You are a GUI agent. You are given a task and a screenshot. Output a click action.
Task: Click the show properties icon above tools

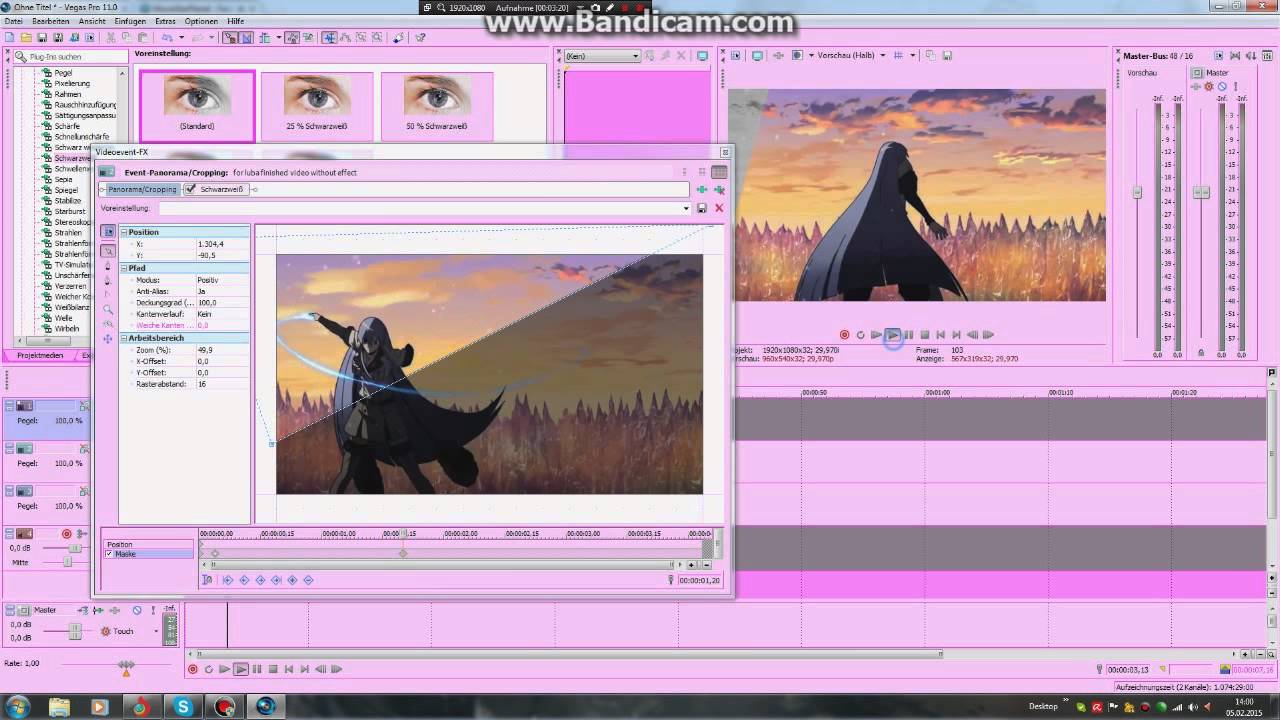[108, 232]
